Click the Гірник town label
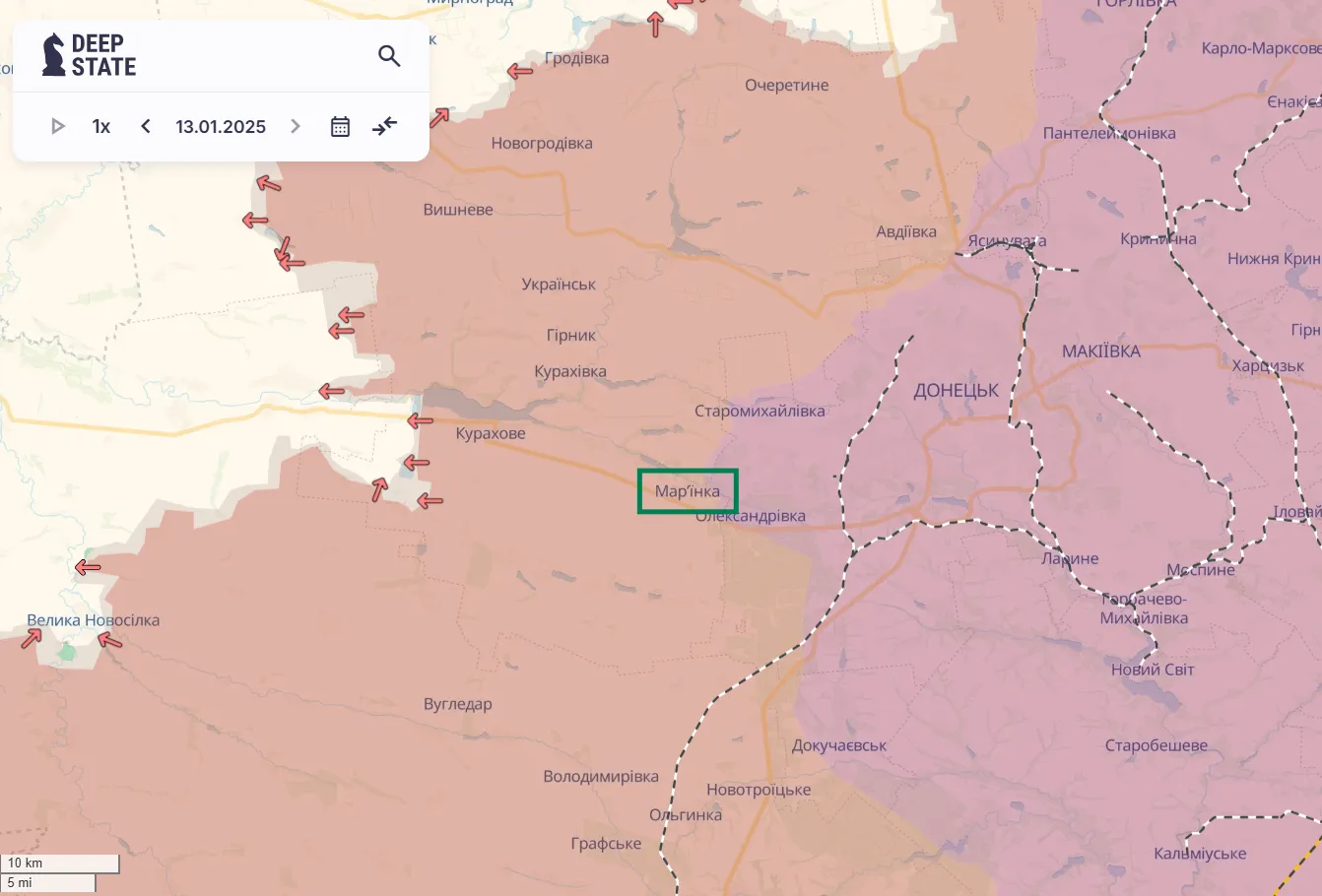This screenshot has width=1322, height=896. click(571, 336)
